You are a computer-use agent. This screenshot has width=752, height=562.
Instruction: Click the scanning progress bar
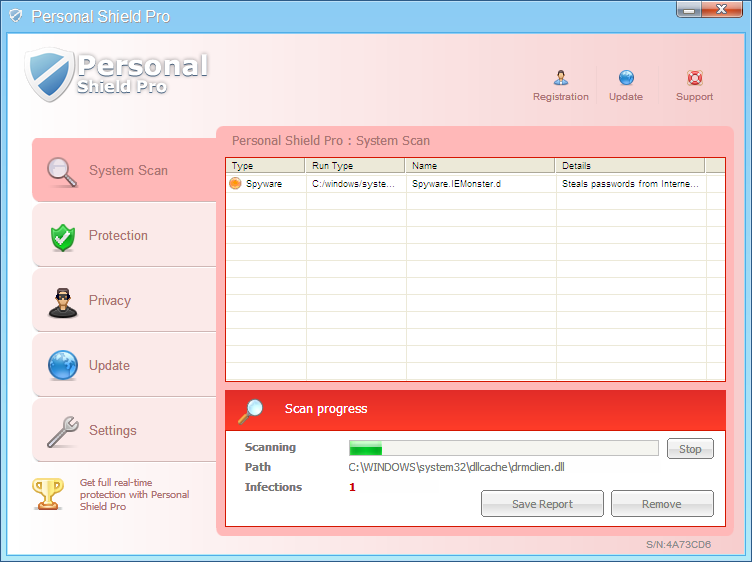[x=504, y=448]
